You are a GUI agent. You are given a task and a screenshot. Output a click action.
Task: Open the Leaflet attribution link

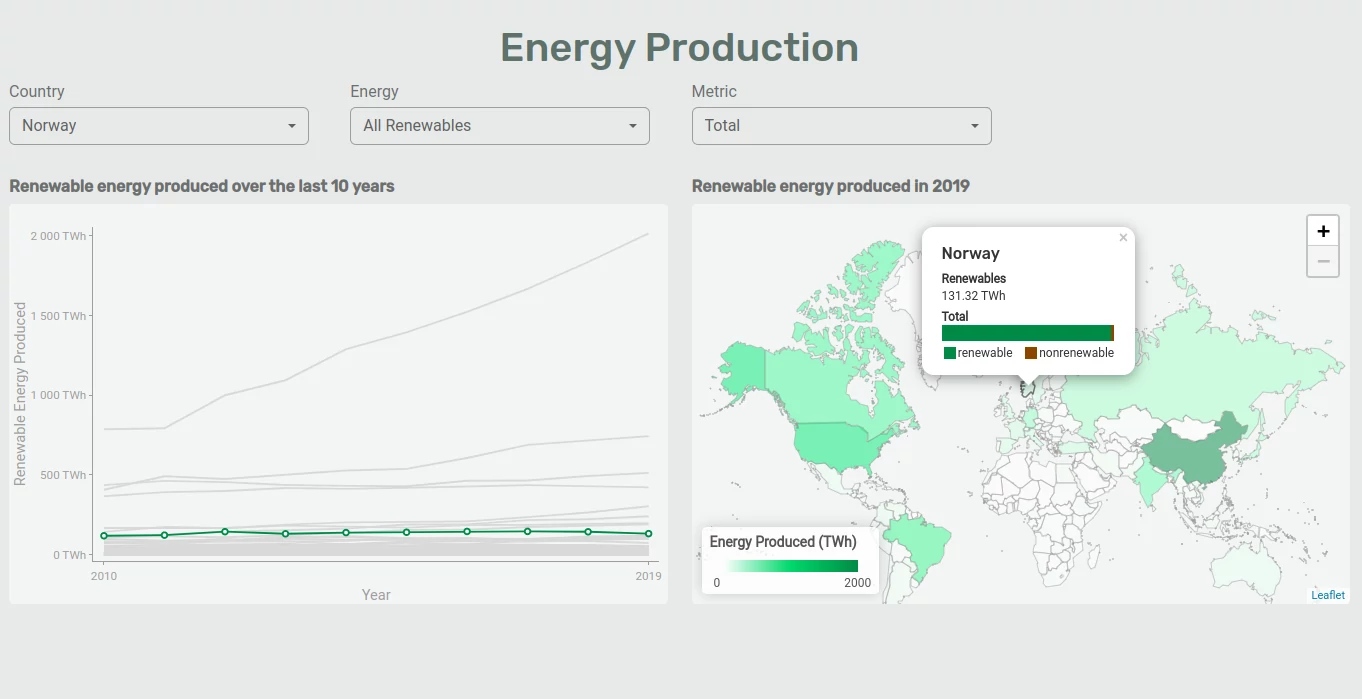click(1328, 595)
